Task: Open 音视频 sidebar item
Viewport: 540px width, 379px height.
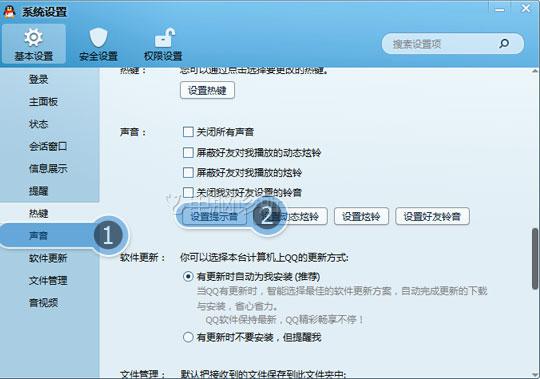Action: (43, 303)
